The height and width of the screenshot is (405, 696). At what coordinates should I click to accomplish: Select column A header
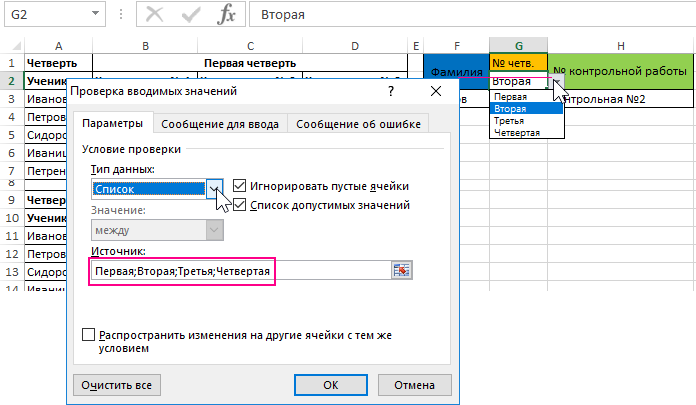59,46
